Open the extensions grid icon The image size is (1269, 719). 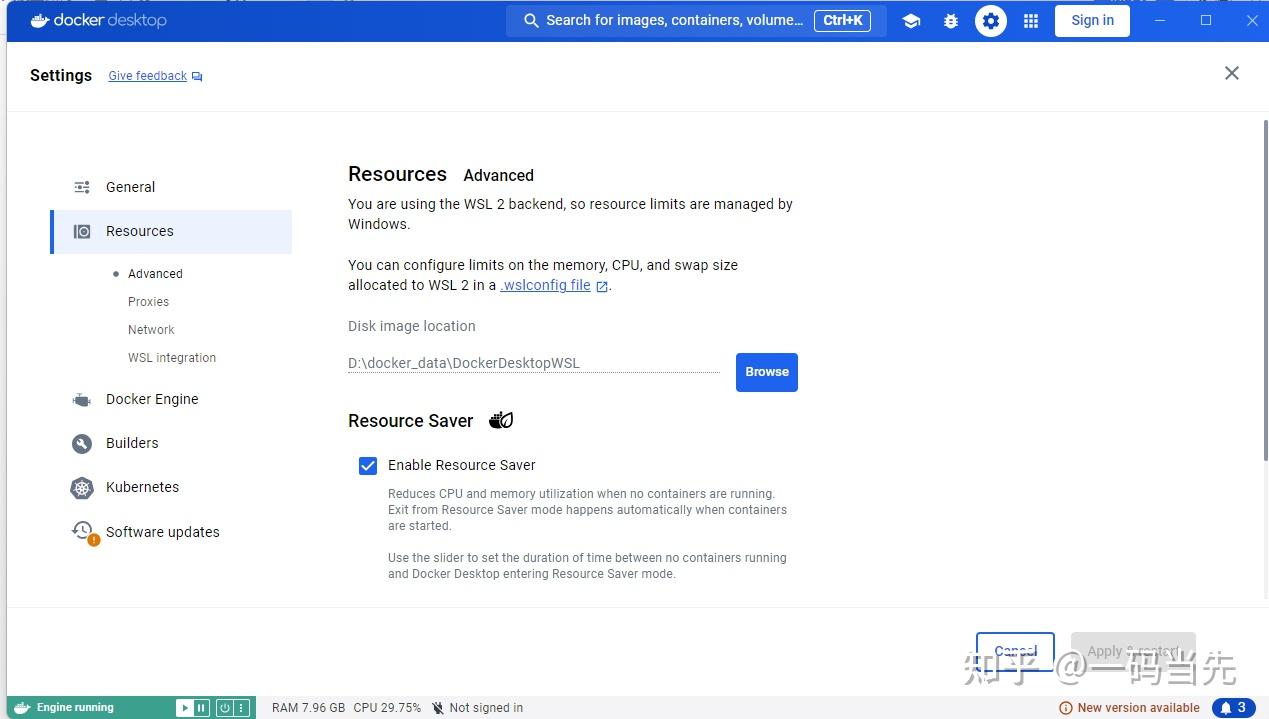1031,21
